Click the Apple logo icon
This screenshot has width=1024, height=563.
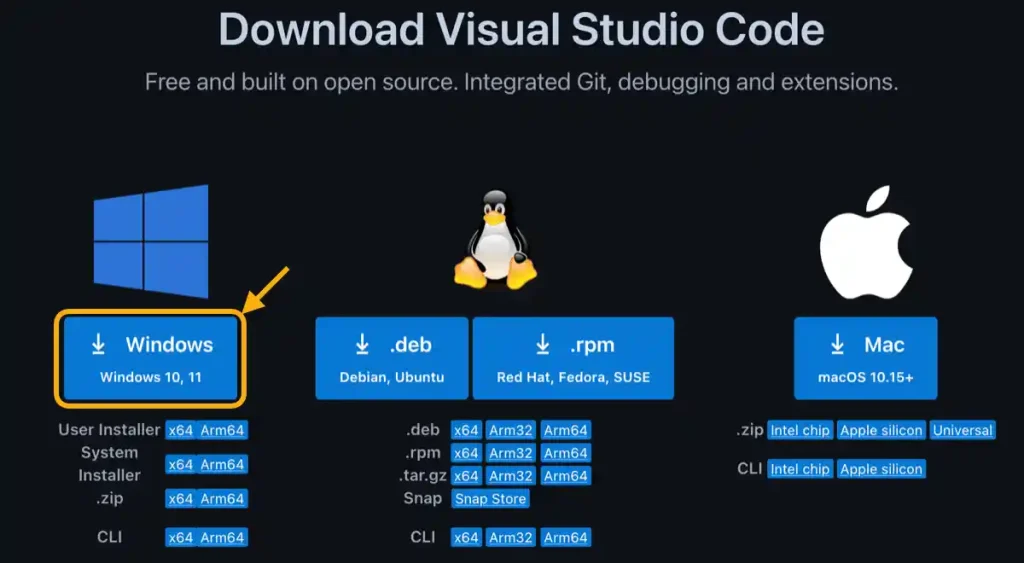tap(865, 242)
